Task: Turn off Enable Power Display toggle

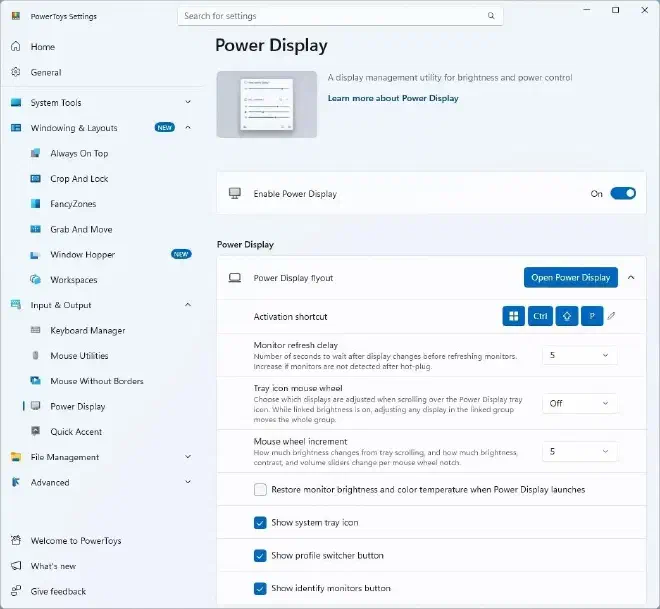Action: click(x=623, y=193)
